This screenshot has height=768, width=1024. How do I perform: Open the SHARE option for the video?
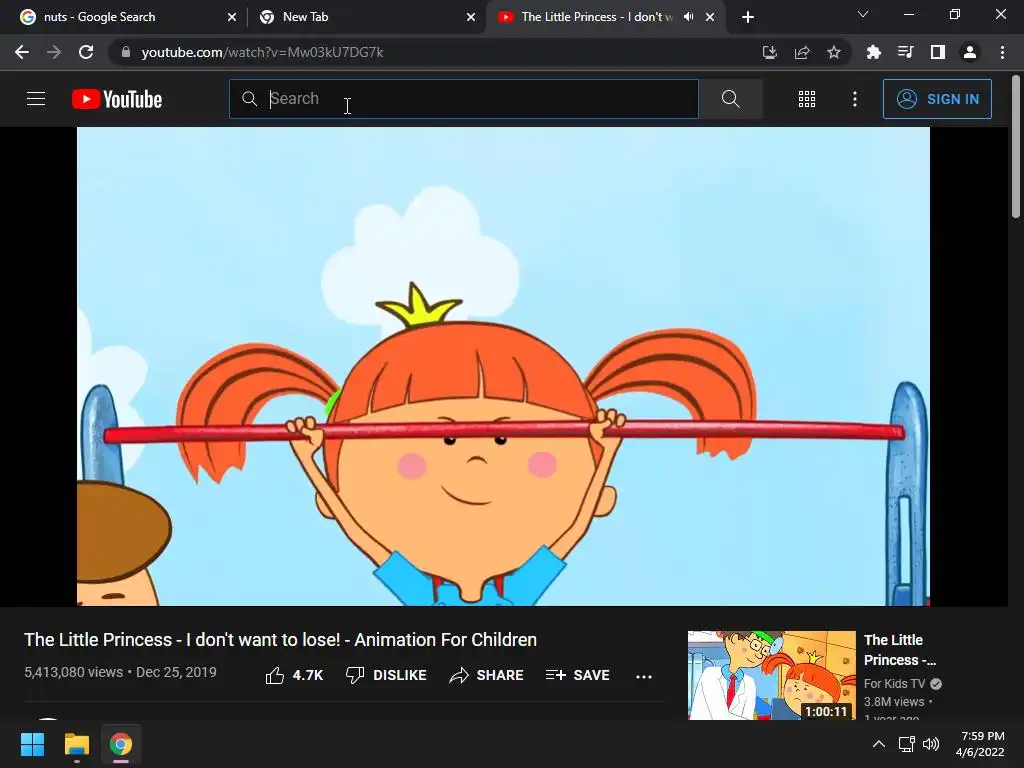click(487, 675)
